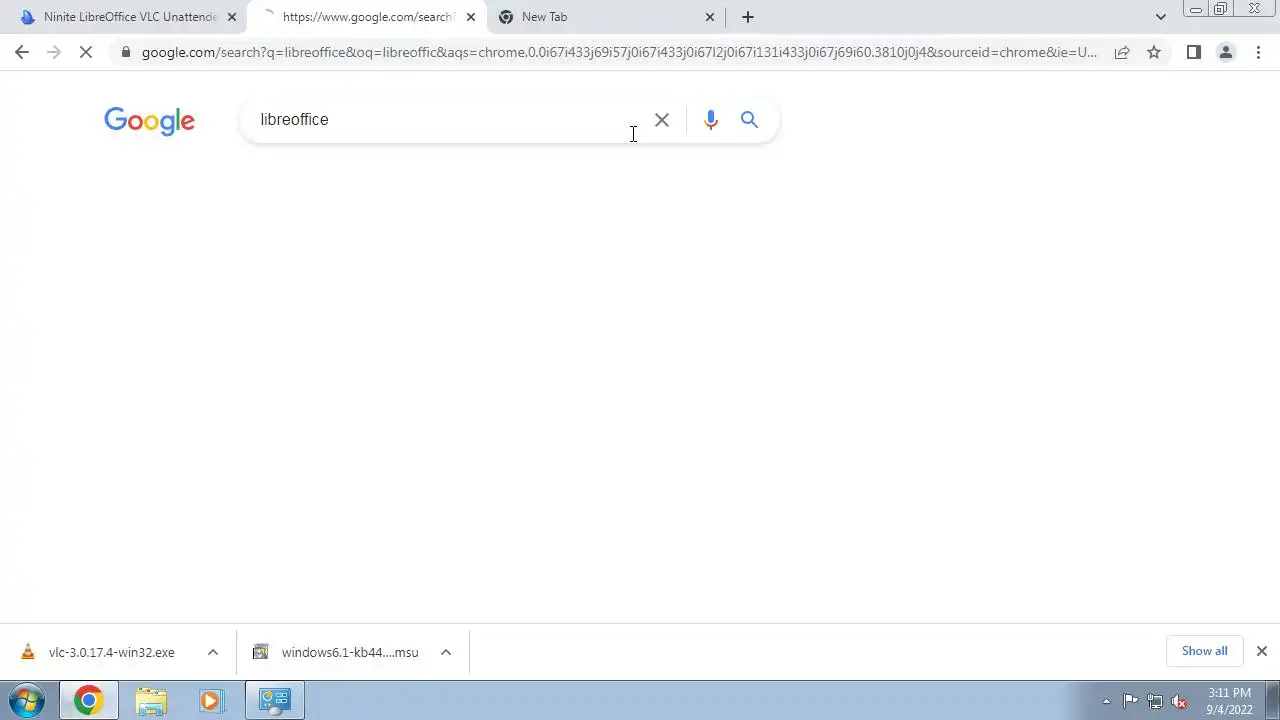Clear the Google search box
Viewport: 1280px width, 720px height.
tap(662, 120)
